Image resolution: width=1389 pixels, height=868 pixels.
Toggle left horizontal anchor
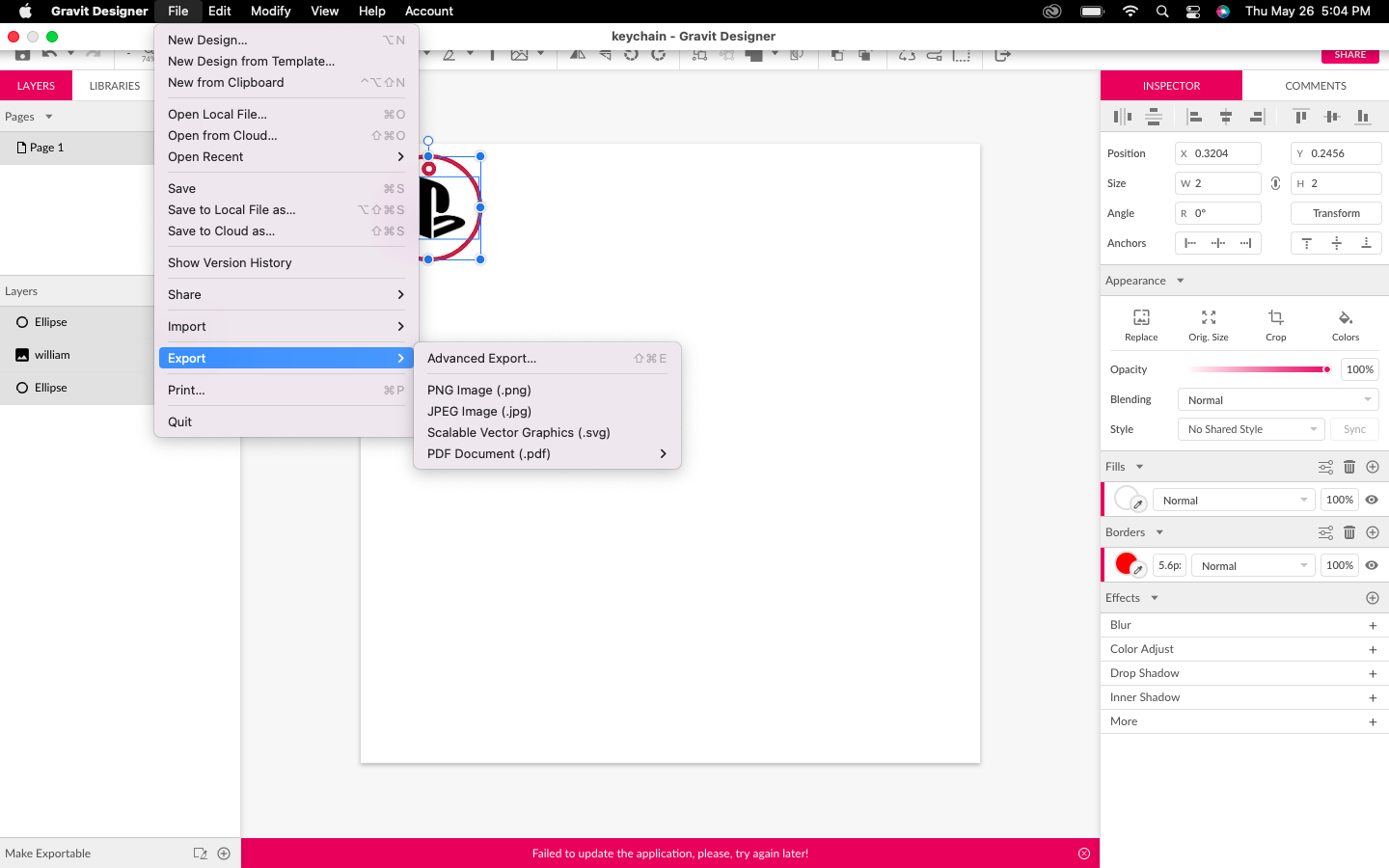(1190, 243)
